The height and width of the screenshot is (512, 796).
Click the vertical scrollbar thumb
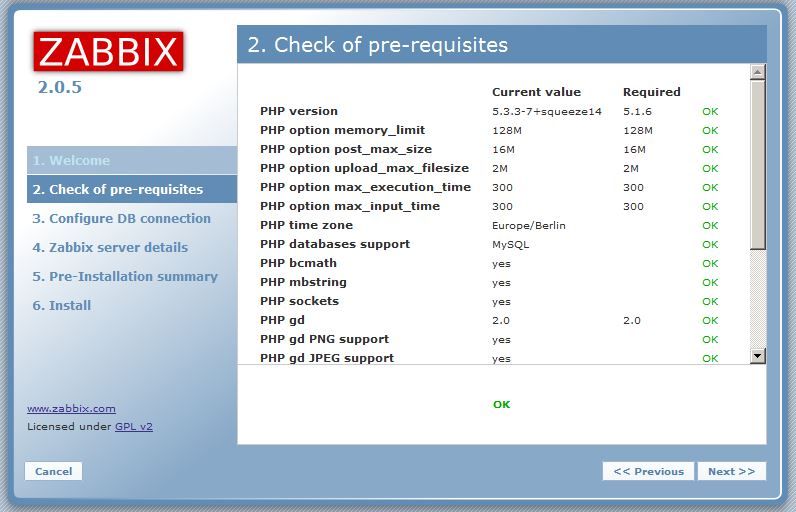coord(757,165)
